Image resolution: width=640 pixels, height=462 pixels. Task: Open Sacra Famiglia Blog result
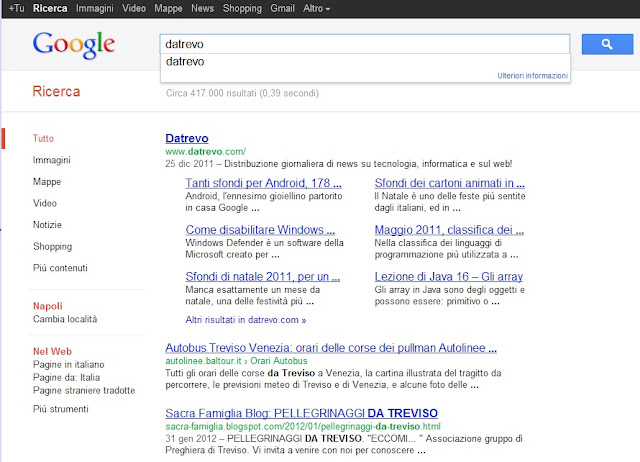(302, 413)
